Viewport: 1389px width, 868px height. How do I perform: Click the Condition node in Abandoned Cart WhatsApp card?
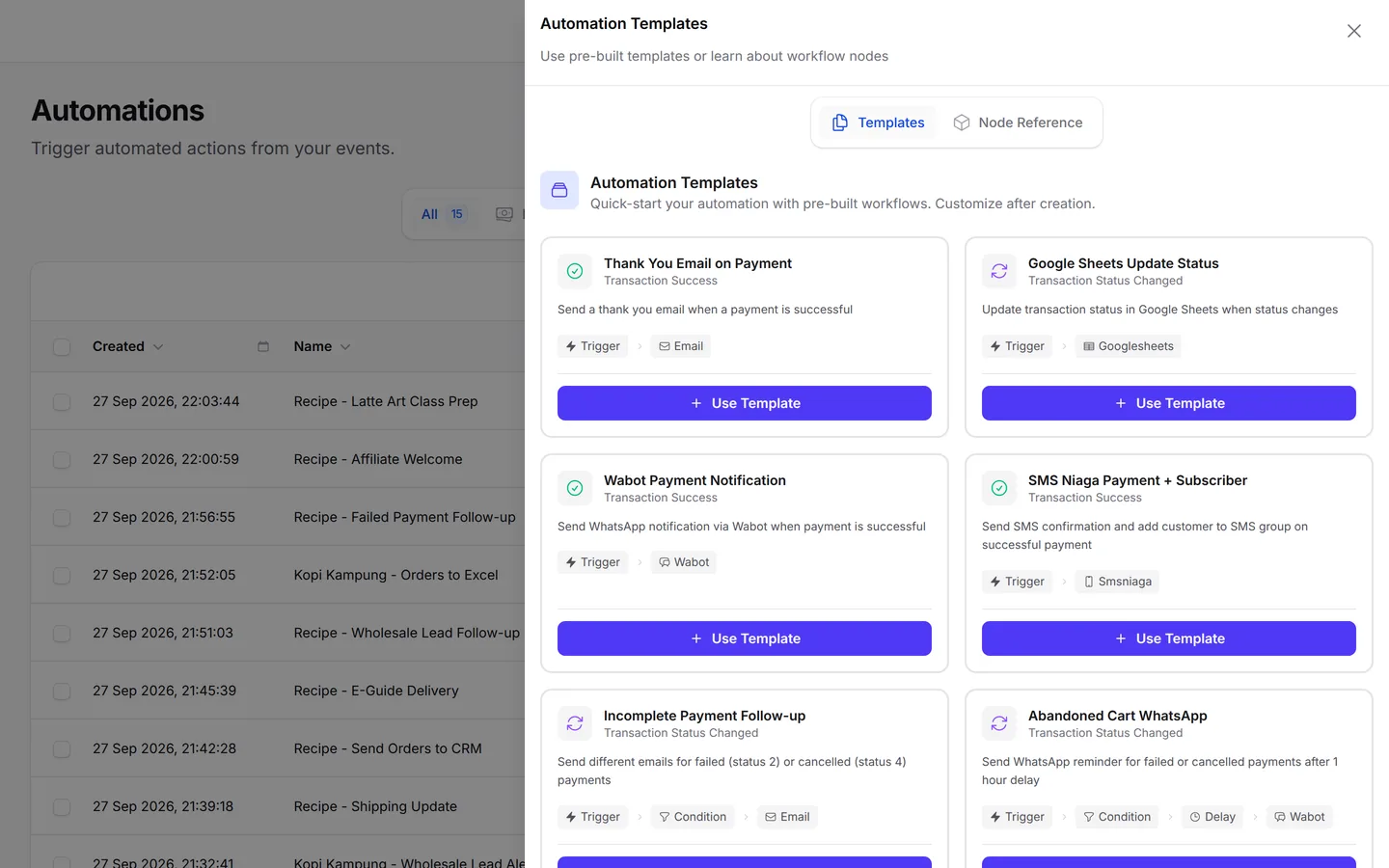1117,817
